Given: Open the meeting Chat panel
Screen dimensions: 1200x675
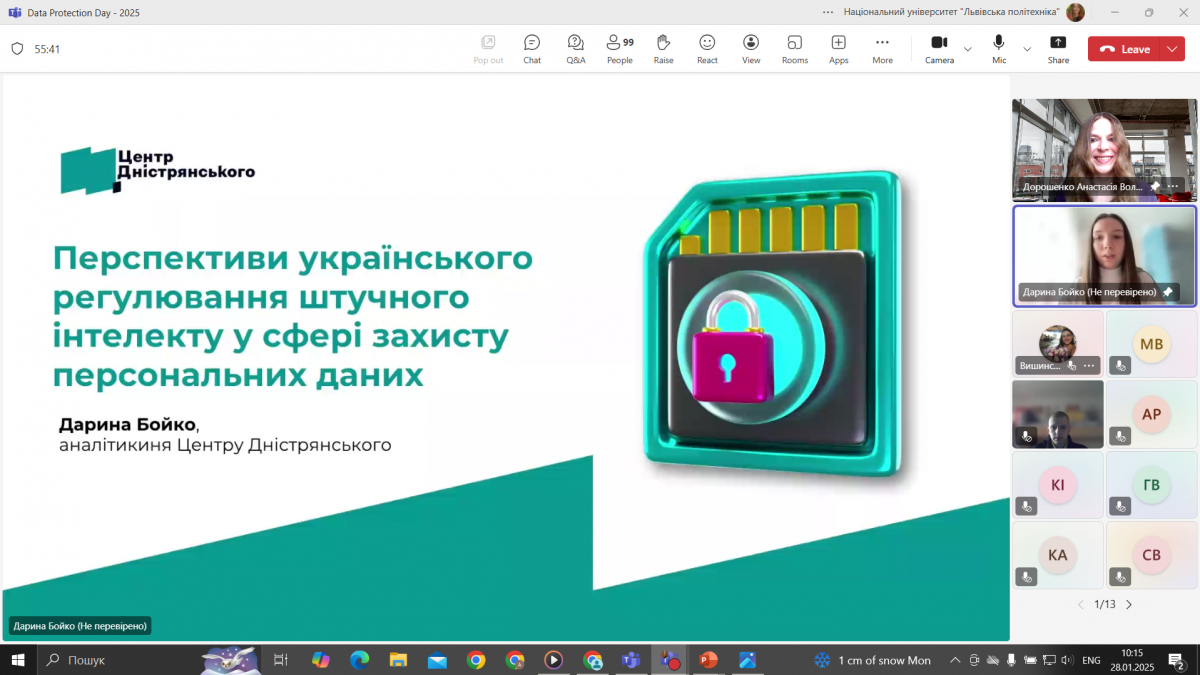Looking at the screenshot, I should click(x=532, y=47).
